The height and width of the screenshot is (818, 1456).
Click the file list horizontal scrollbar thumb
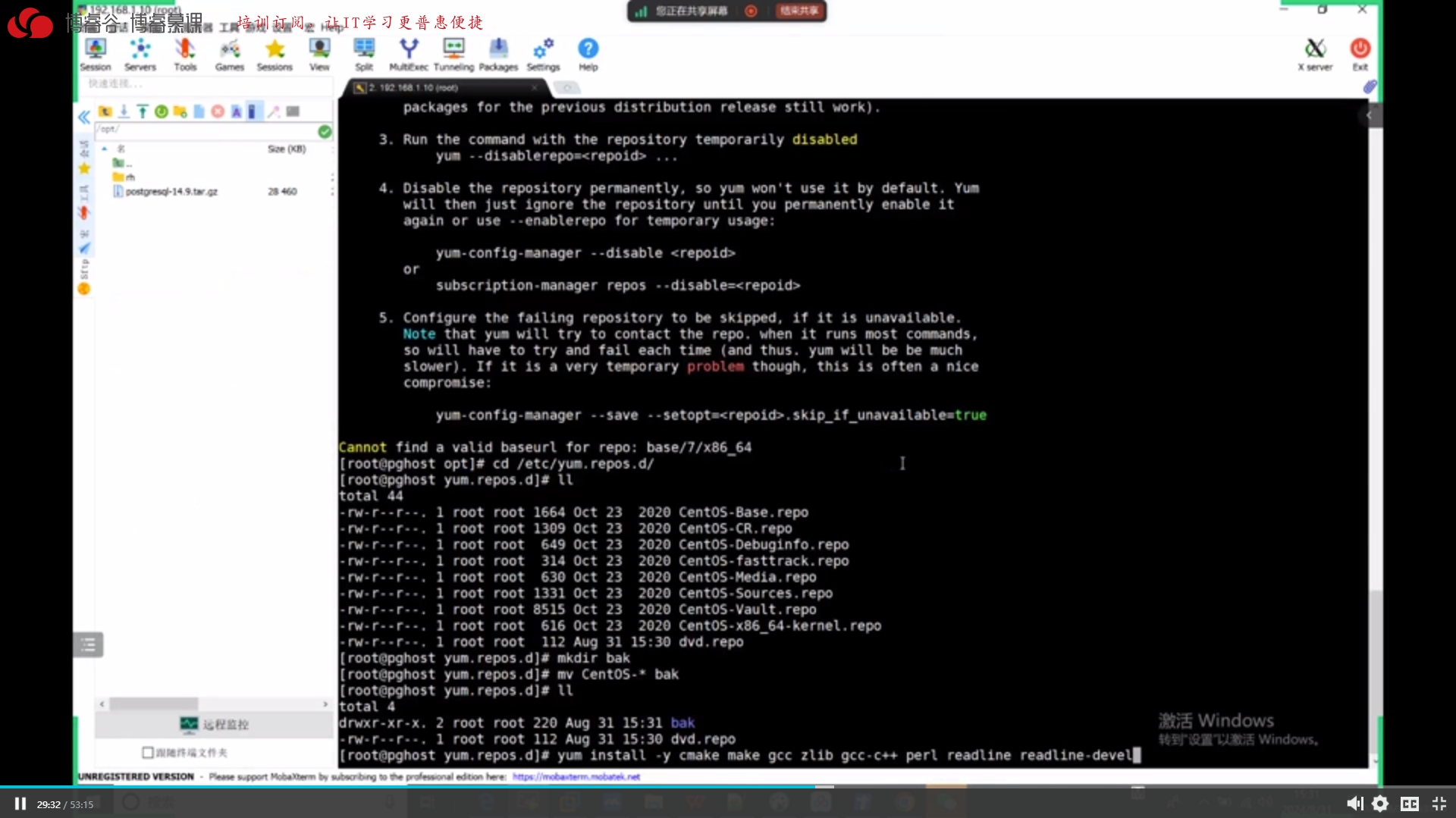(153, 704)
